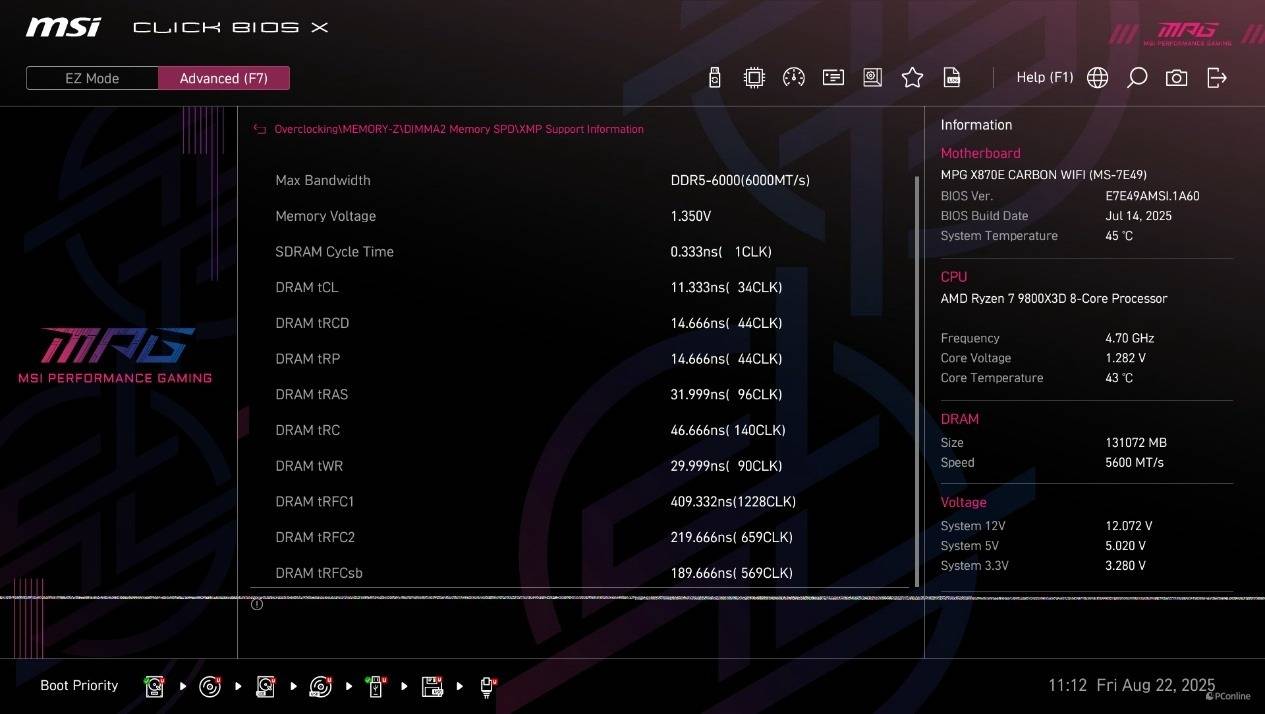1265x714 pixels.
Task: Open the language globe icon
Action: (1097, 77)
